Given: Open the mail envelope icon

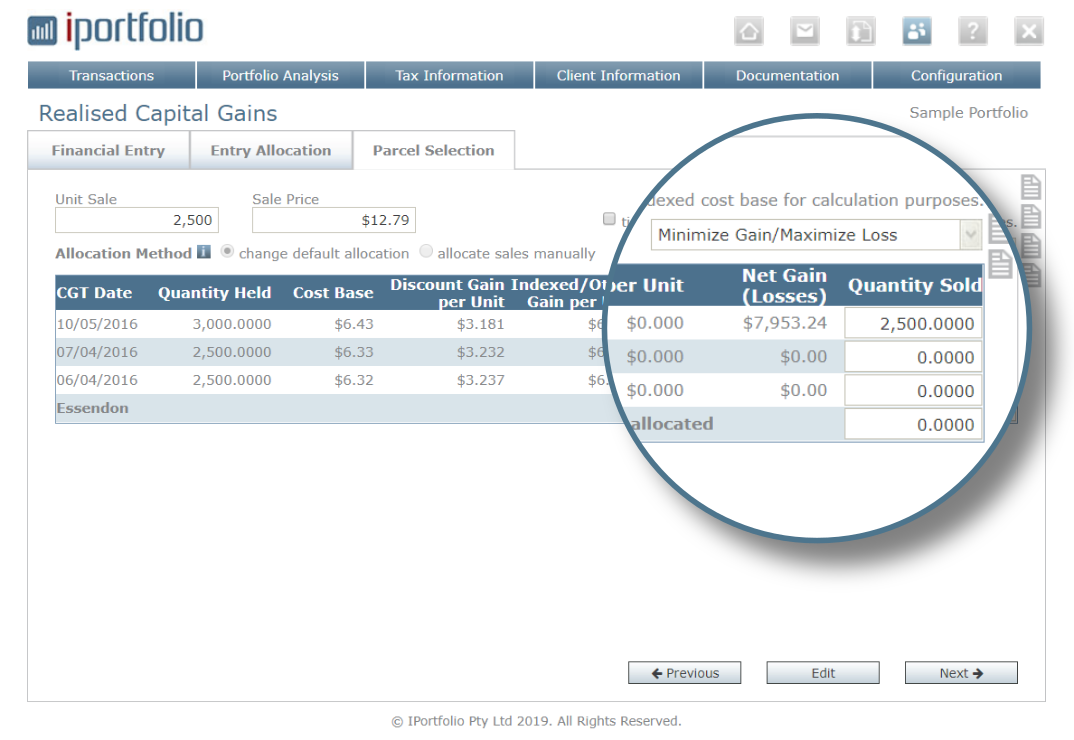Looking at the screenshot, I should (804, 32).
